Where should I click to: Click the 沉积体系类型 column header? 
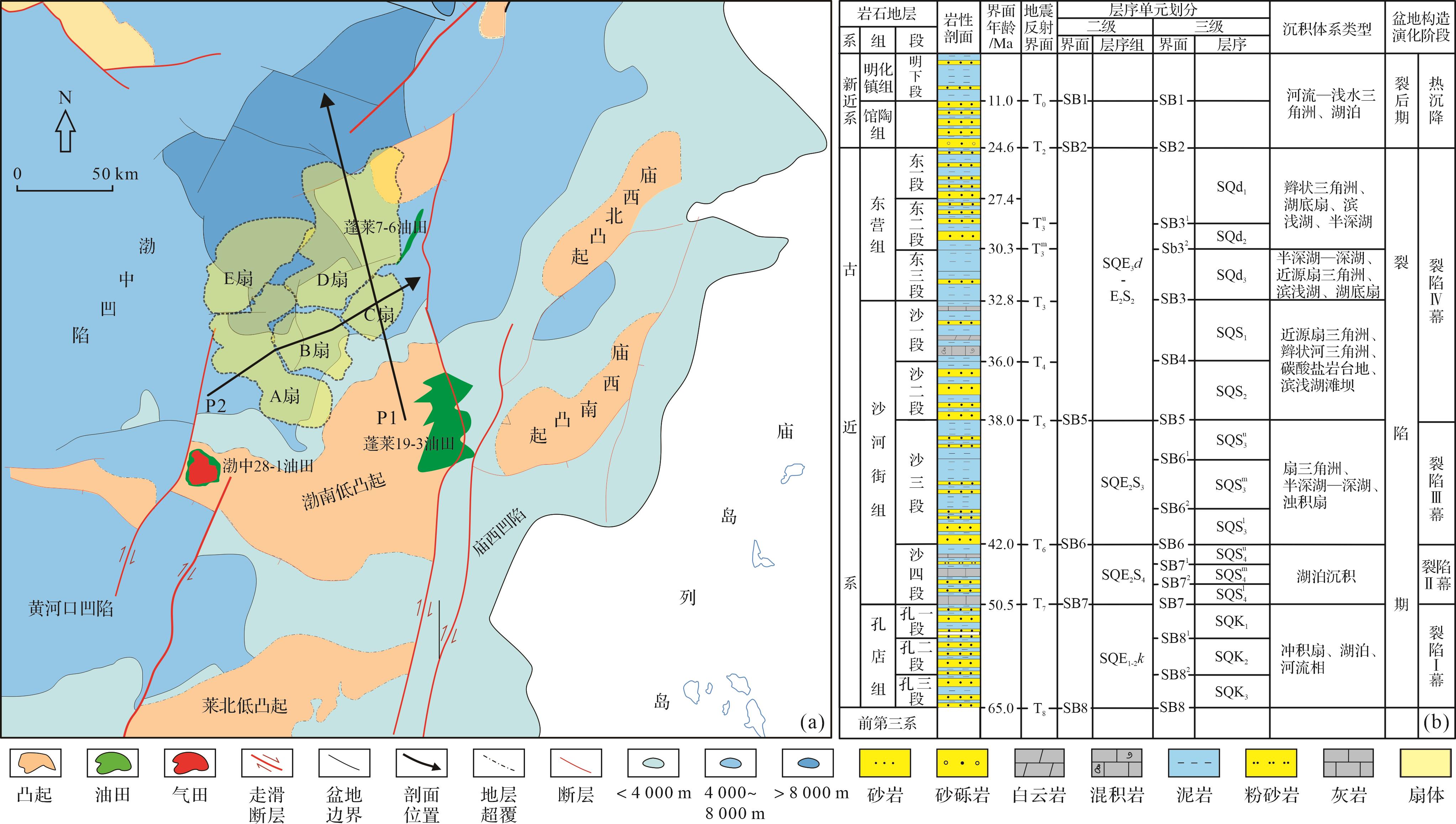click(x=1327, y=29)
